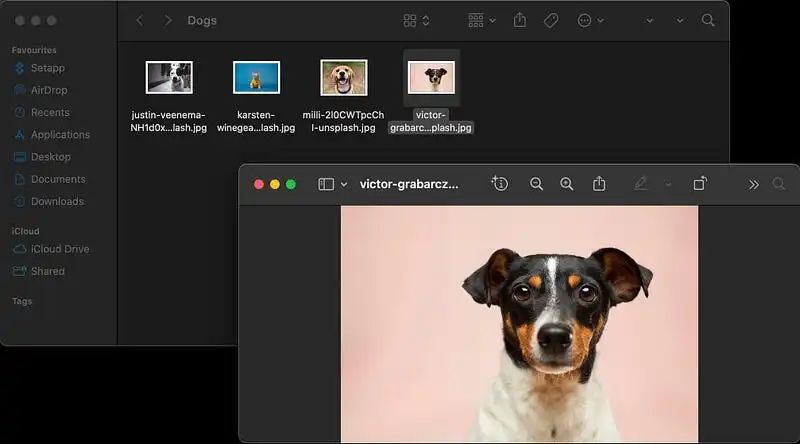Image resolution: width=800 pixels, height=444 pixels.
Task: Open Applications in Finder sidebar
Action: coord(52,135)
